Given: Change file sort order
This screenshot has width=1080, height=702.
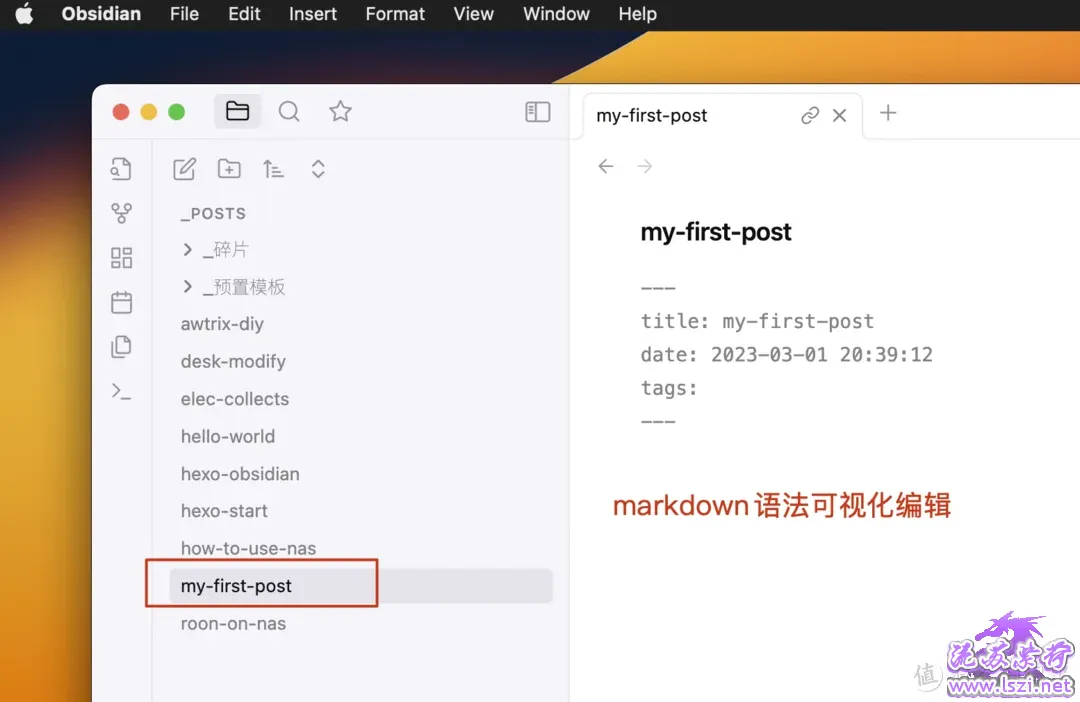Looking at the screenshot, I should (273, 169).
